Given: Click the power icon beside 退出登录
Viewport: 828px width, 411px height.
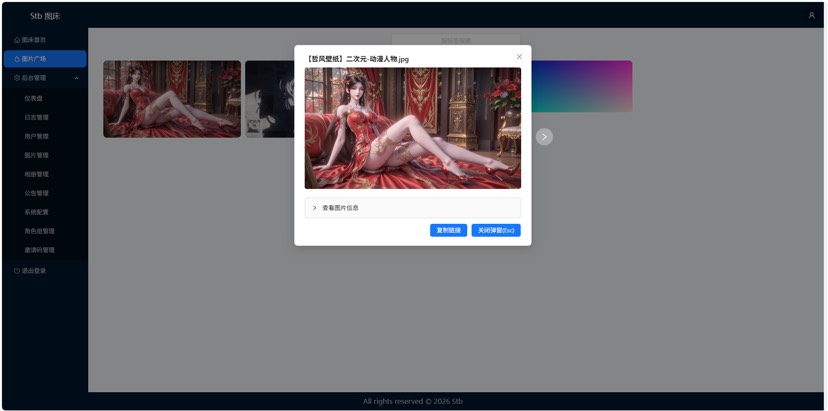Looking at the screenshot, I should (17, 271).
